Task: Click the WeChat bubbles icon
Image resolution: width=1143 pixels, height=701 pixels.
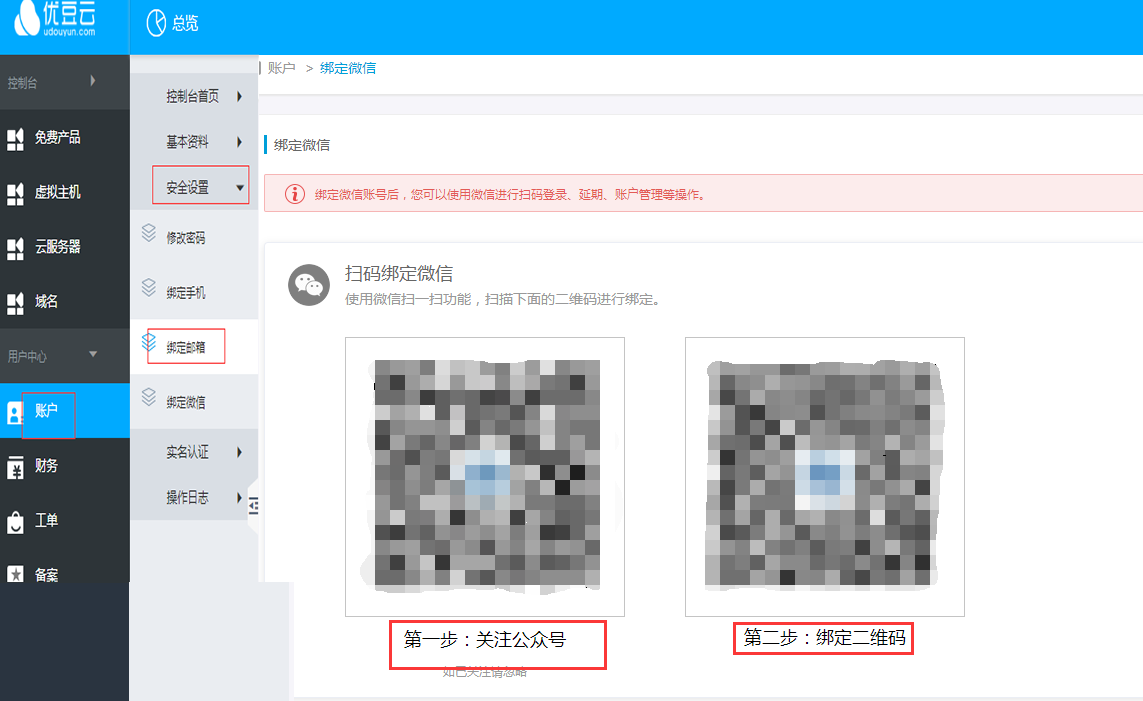Action: click(309, 285)
